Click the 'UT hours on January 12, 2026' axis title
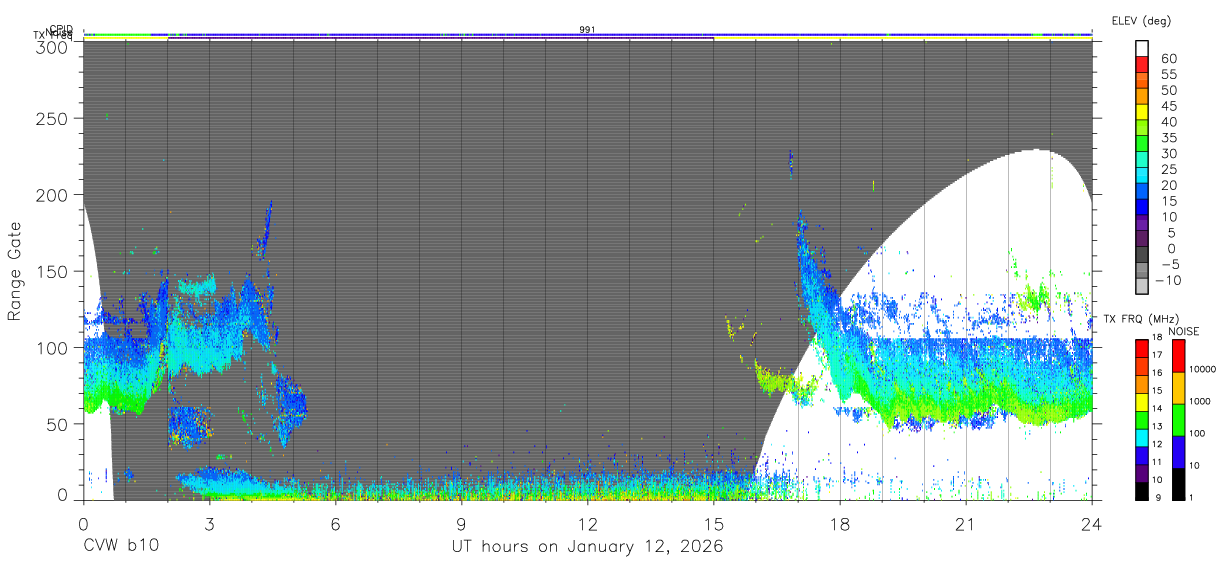This screenshot has width=1228, height=567. click(x=588, y=547)
